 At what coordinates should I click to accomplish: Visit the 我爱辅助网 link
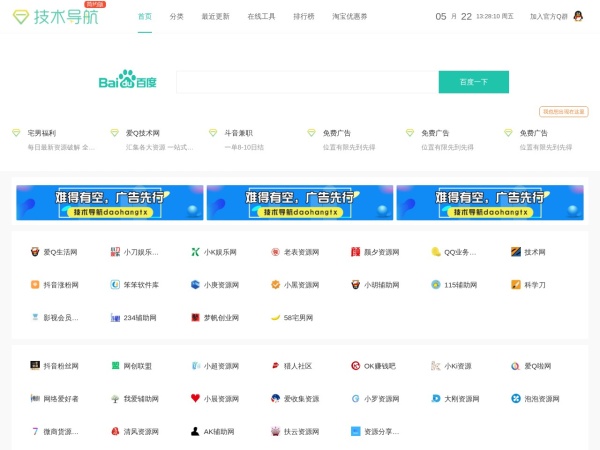pyautogui.click(x=141, y=399)
